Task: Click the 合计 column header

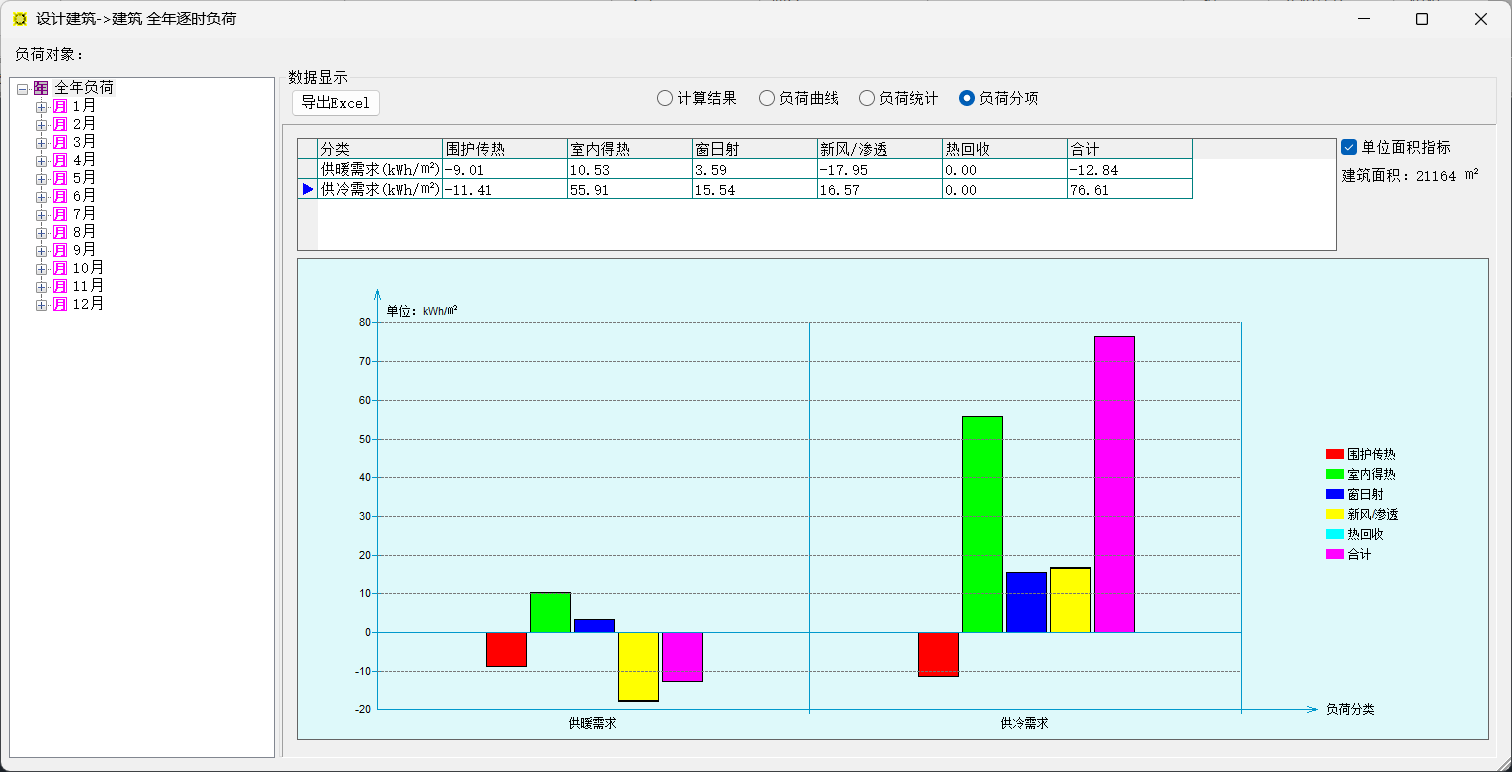Action: tap(1128, 149)
